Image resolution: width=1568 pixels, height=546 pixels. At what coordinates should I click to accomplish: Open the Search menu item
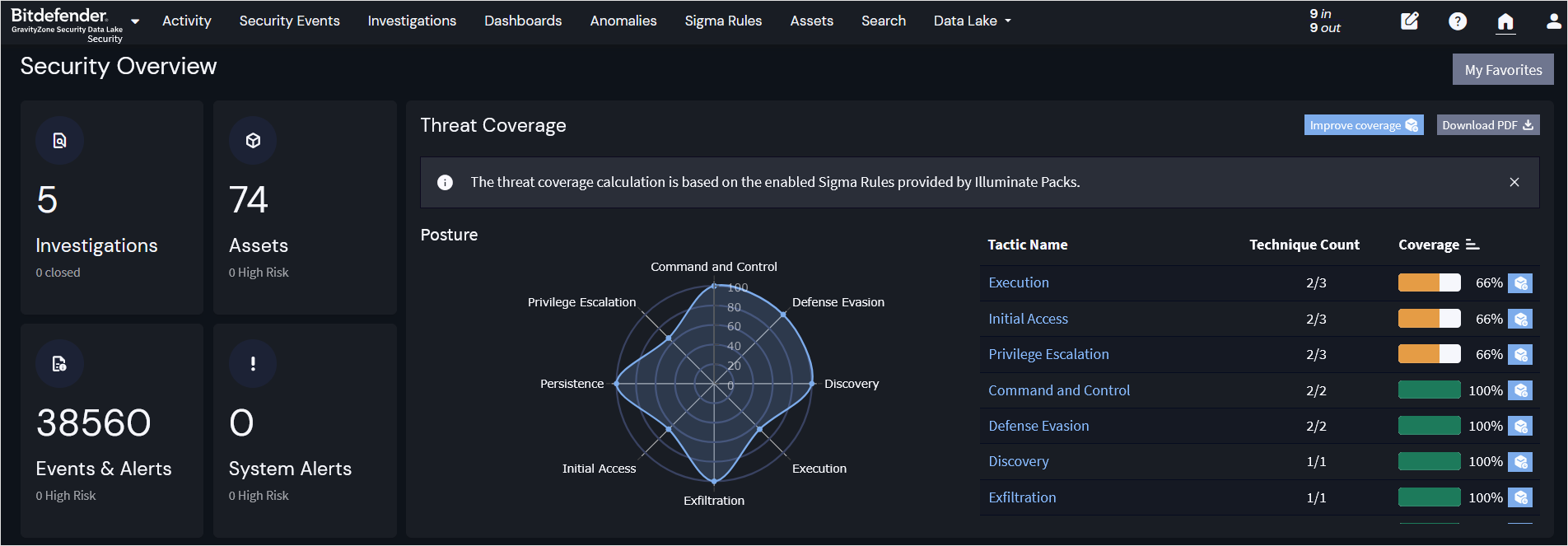884,21
